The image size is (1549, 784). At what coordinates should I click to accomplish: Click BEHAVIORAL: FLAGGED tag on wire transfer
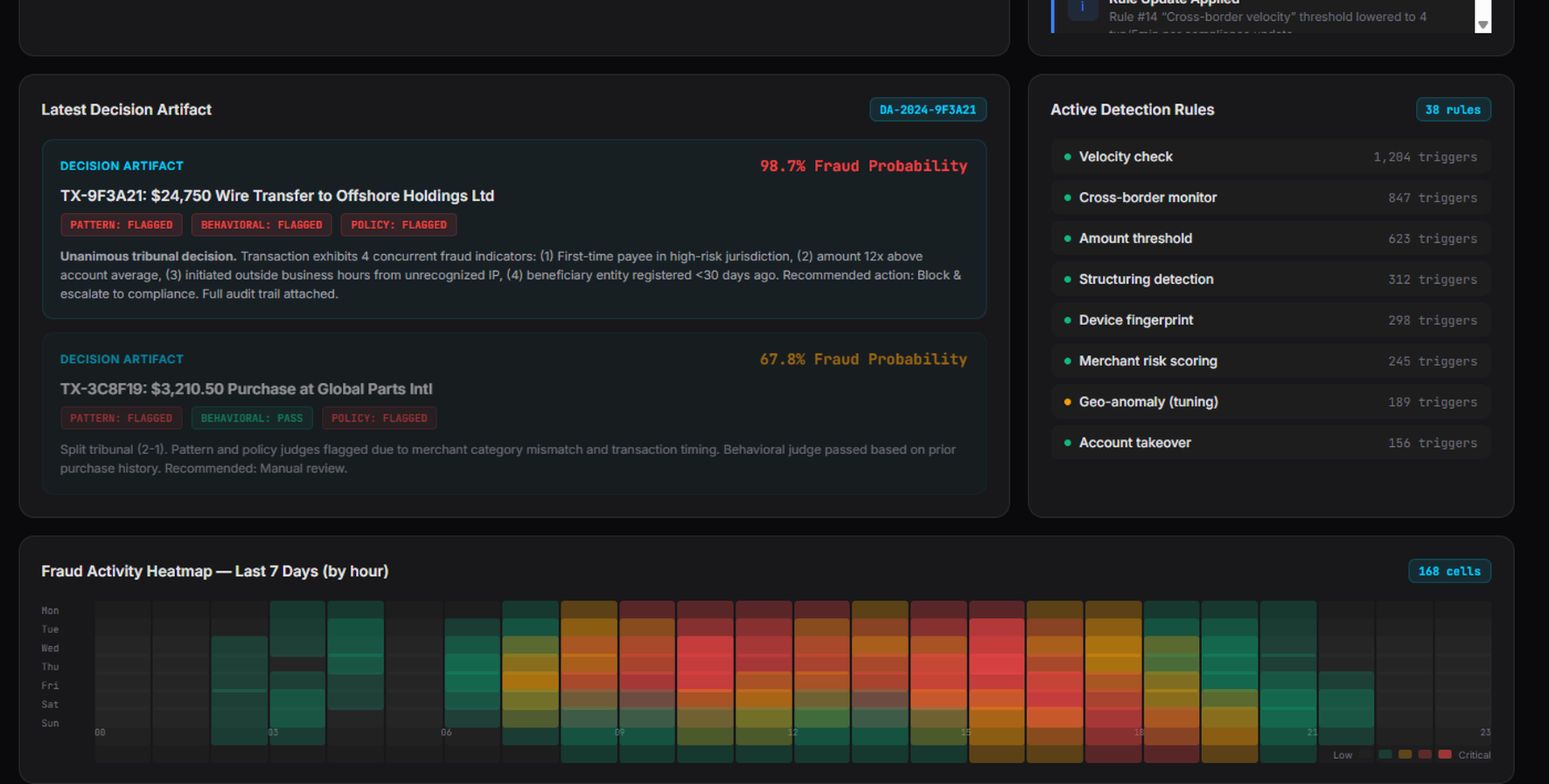point(261,225)
